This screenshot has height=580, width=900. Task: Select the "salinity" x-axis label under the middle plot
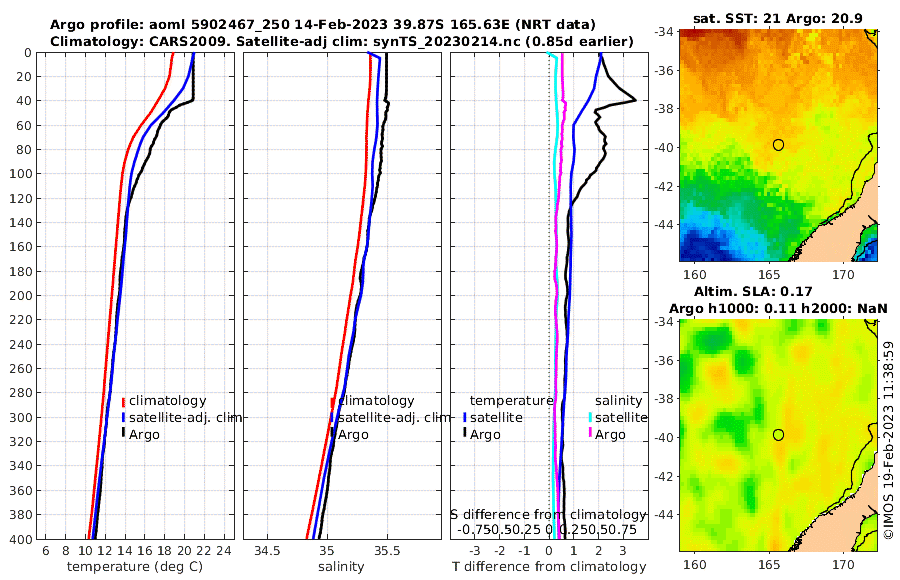click(341, 567)
